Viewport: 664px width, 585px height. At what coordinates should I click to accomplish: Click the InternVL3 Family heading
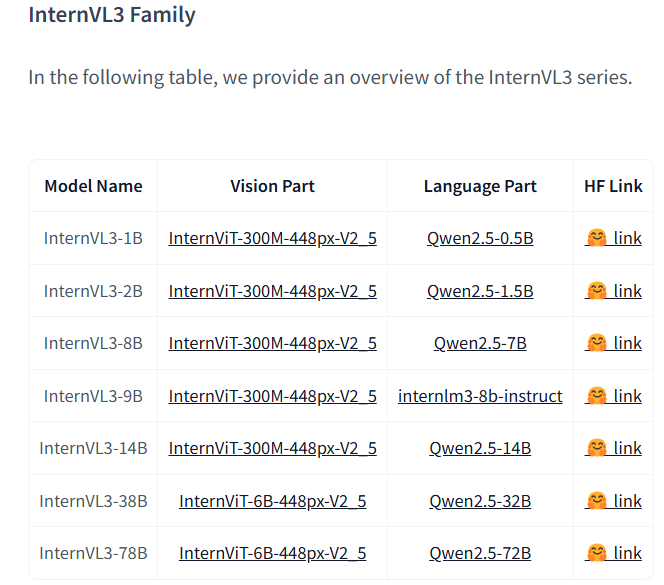pos(112,15)
